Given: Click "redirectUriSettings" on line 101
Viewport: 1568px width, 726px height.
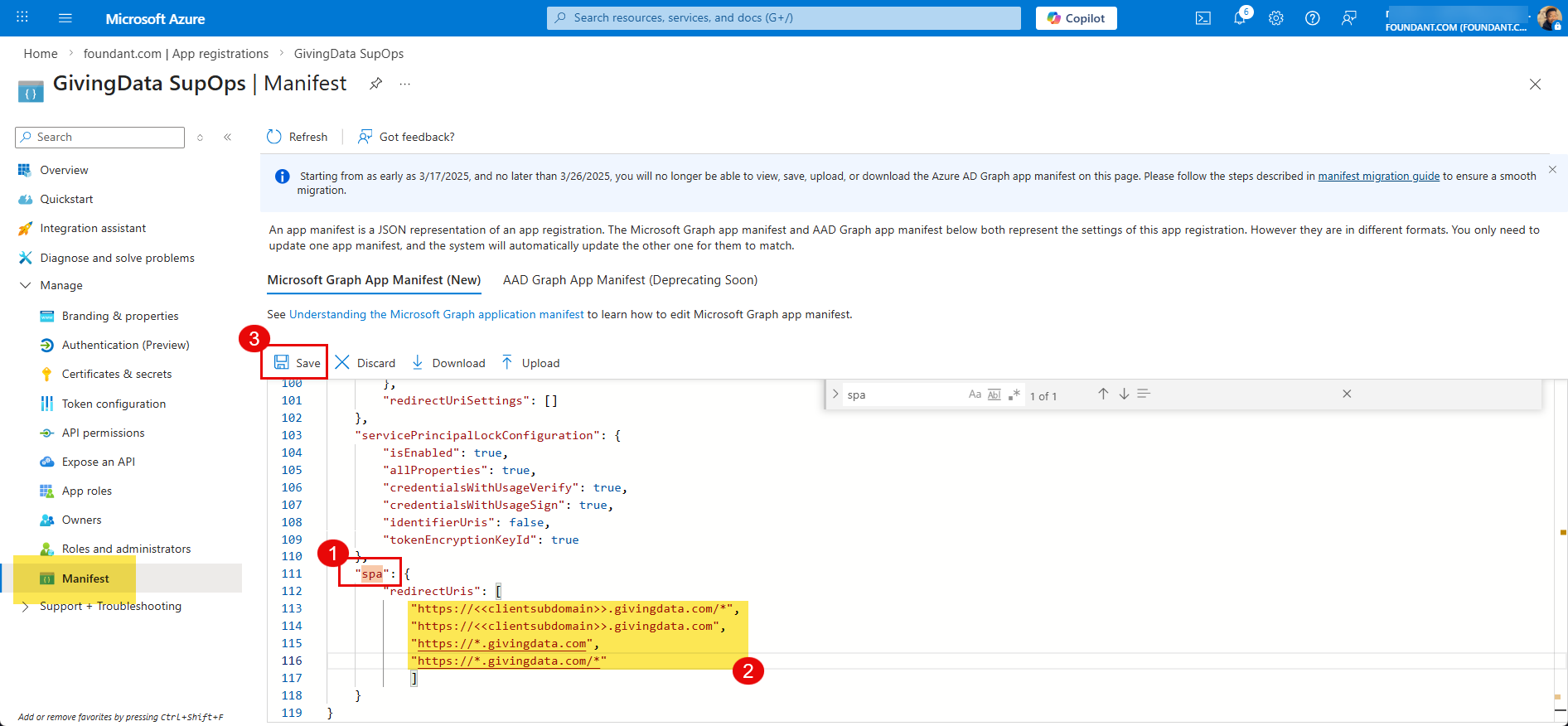Looking at the screenshot, I should click(x=457, y=400).
